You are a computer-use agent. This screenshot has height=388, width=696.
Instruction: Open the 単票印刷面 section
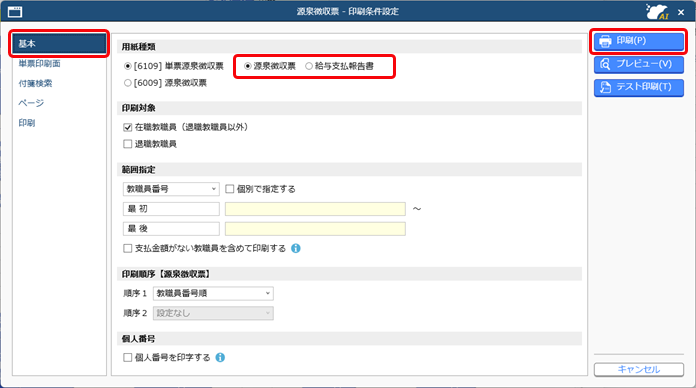pos(40,63)
